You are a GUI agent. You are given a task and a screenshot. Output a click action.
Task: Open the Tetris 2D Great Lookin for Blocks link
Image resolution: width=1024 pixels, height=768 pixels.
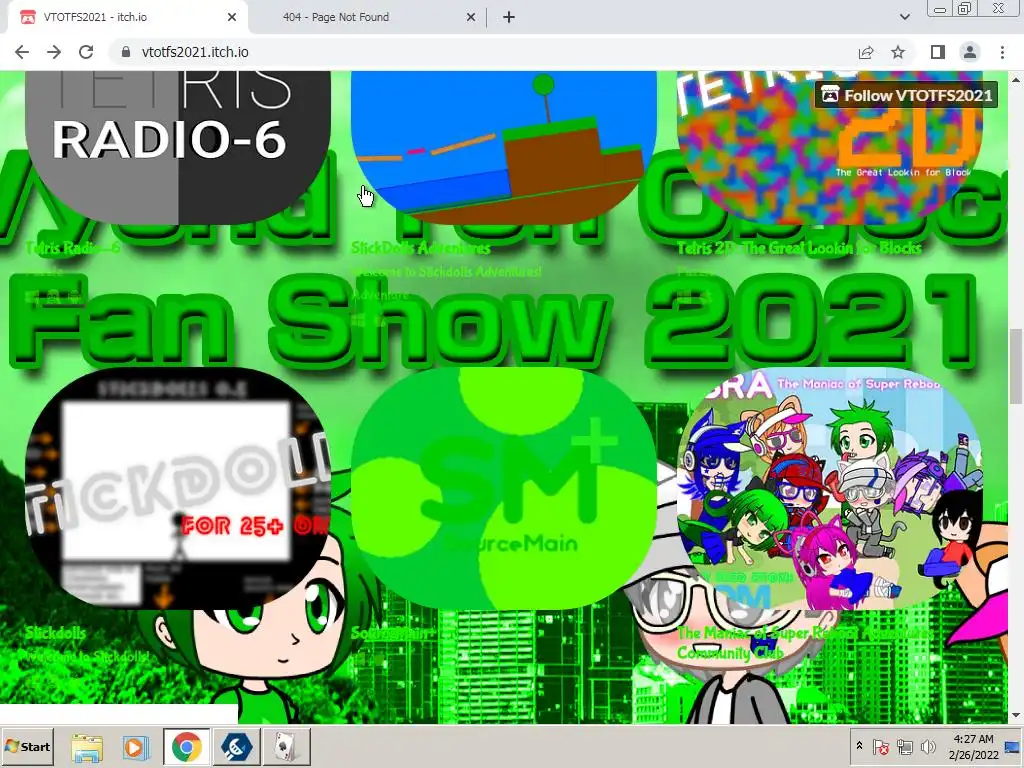(x=799, y=248)
